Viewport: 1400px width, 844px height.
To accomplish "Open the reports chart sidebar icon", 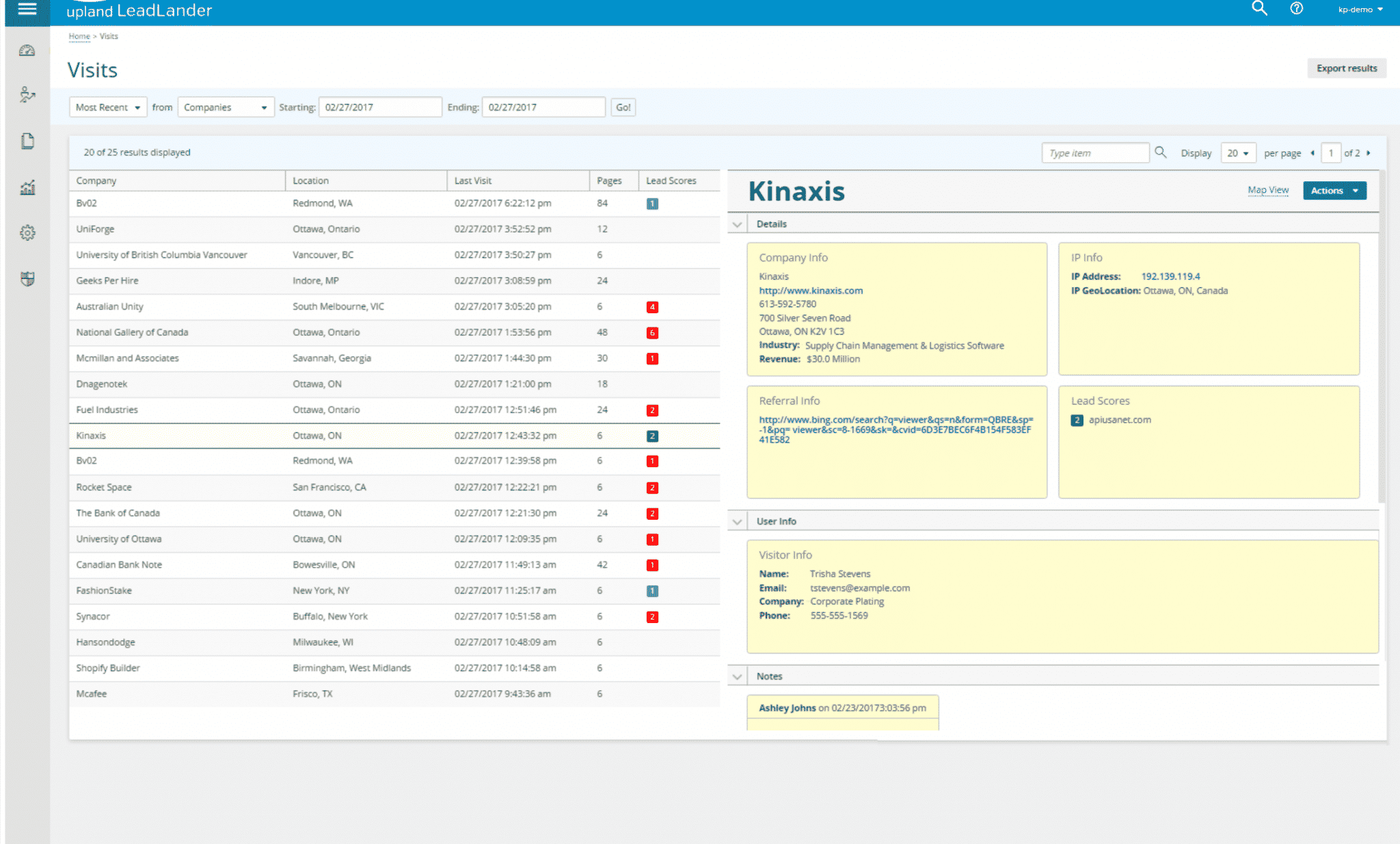I will [x=27, y=187].
